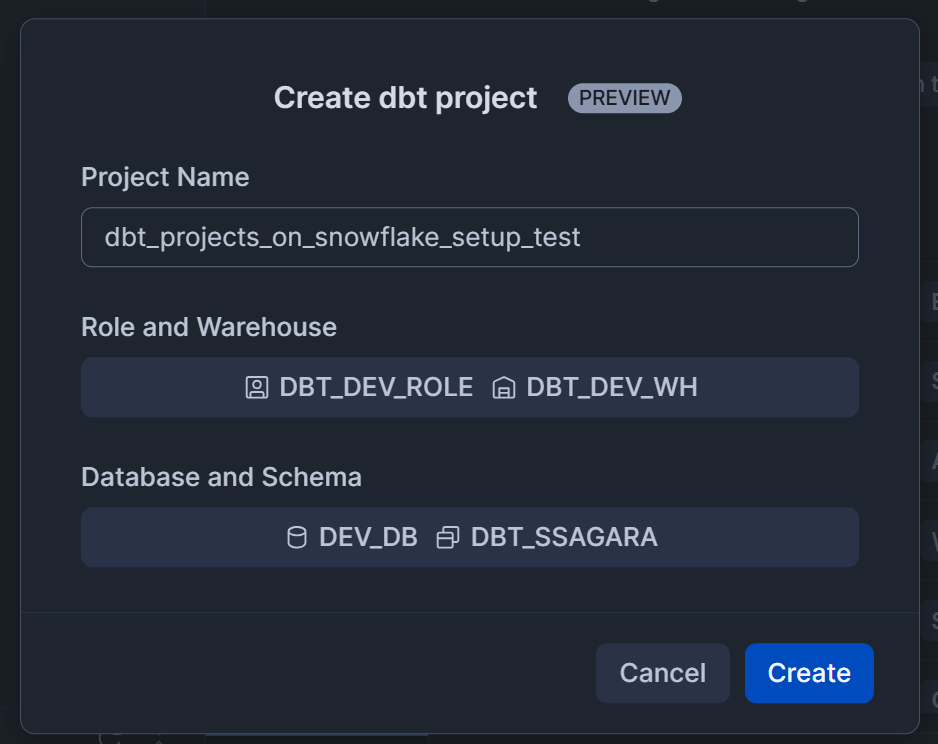938x744 pixels.
Task: Open the Role and Warehouse selector
Action: [700, 387]
